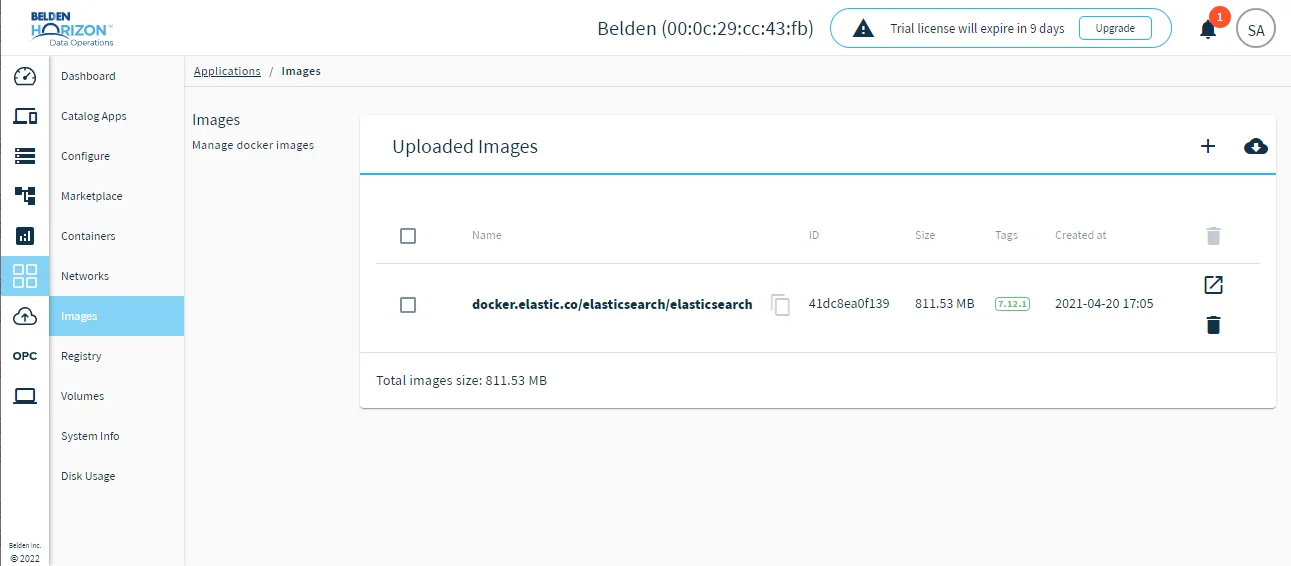Click the bar chart report icon in left rail
This screenshot has width=1291, height=566.
coord(25,236)
